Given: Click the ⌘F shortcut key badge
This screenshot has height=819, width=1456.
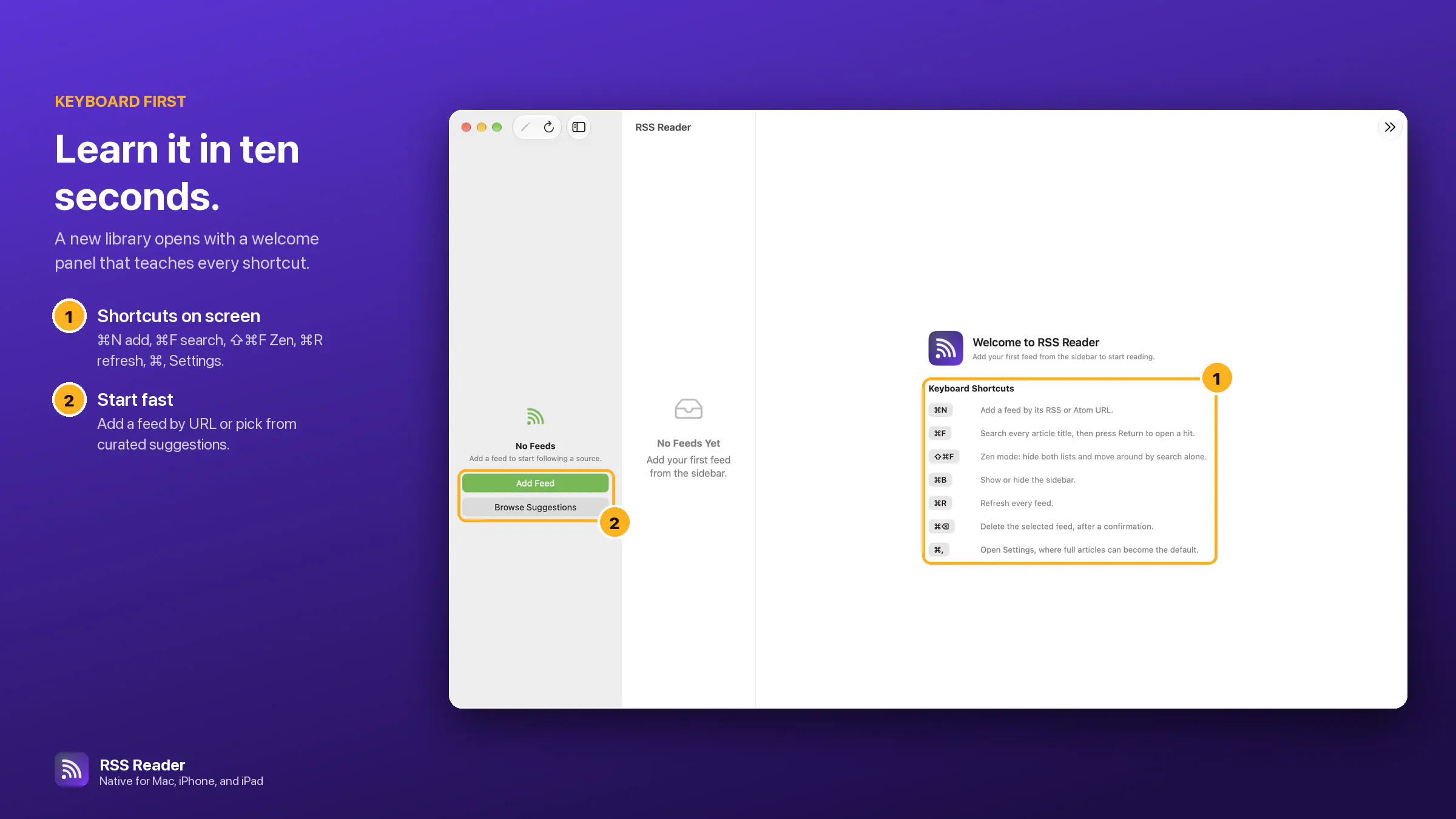Looking at the screenshot, I should pos(940,433).
